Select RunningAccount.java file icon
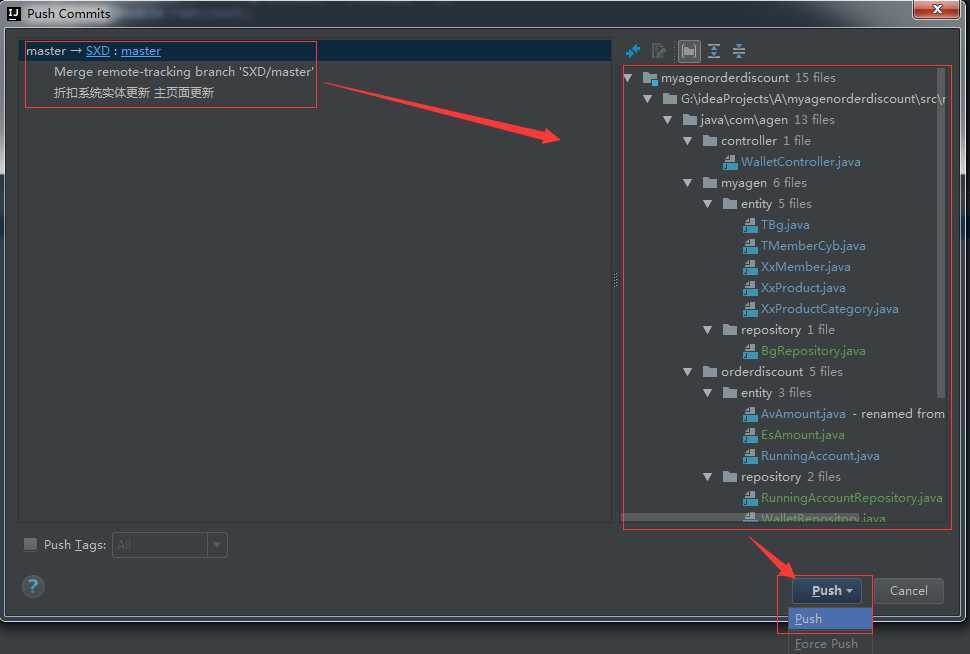This screenshot has height=654, width=970. (x=750, y=456)
